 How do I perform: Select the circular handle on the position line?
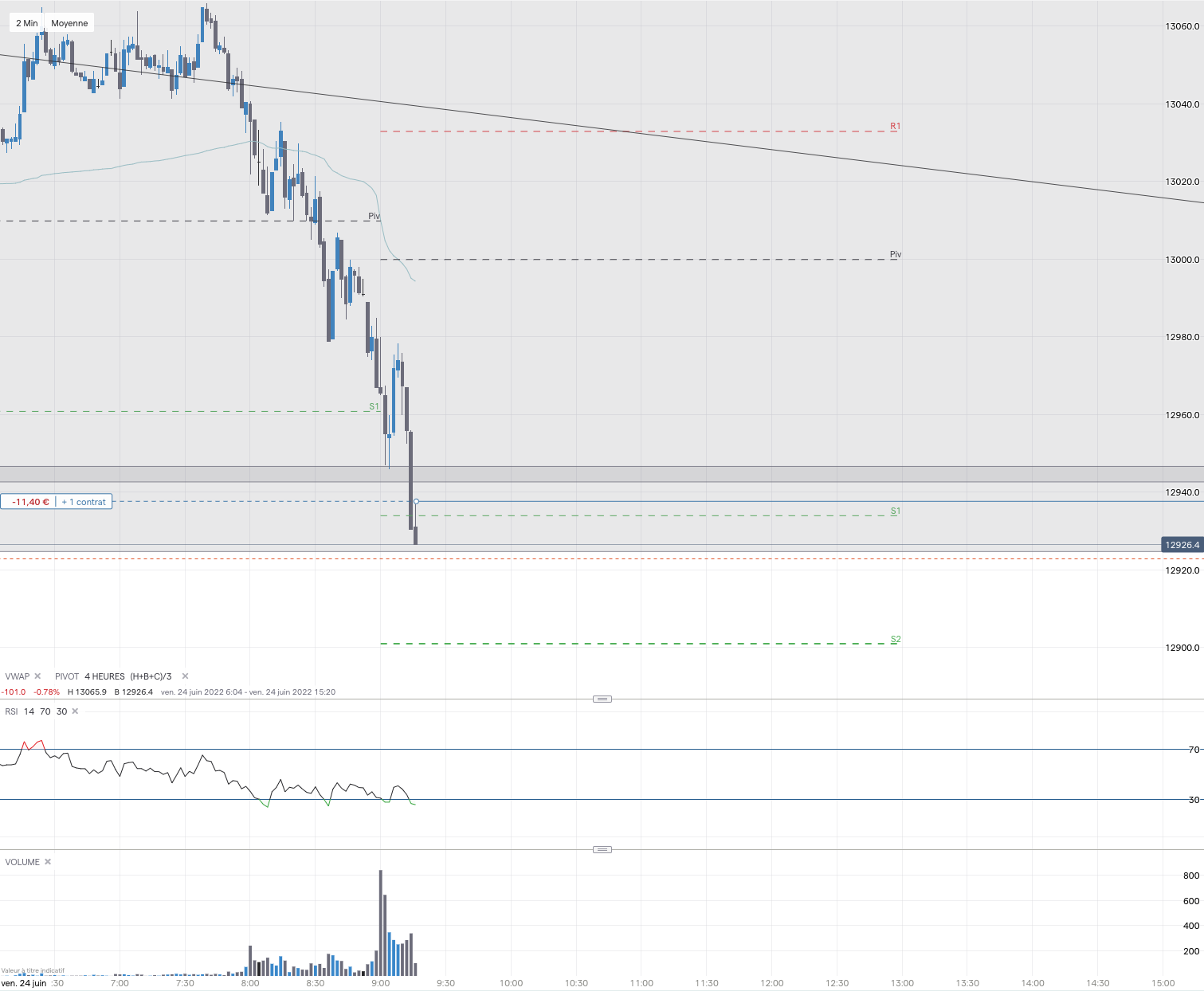point(417,501)
